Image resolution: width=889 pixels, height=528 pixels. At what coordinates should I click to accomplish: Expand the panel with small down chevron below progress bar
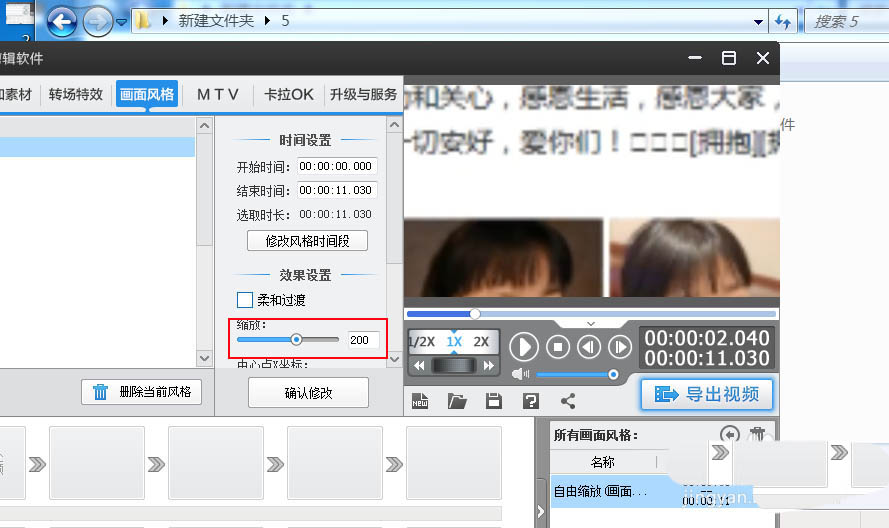591,323
